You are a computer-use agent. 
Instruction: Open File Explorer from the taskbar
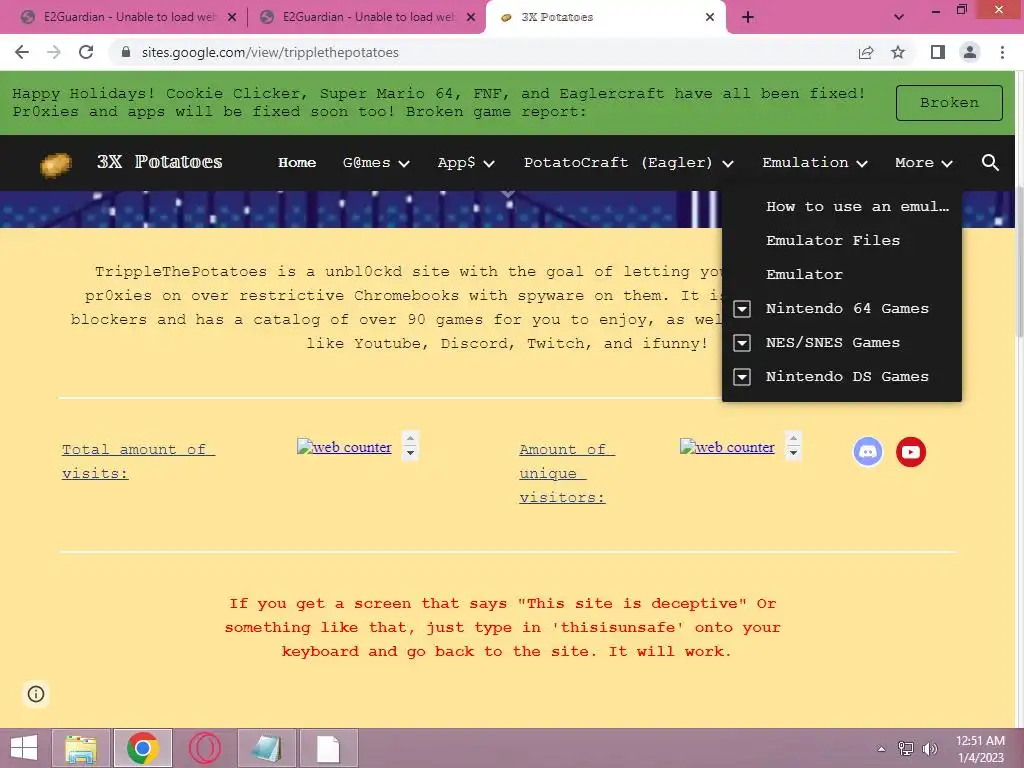point(81,748)
